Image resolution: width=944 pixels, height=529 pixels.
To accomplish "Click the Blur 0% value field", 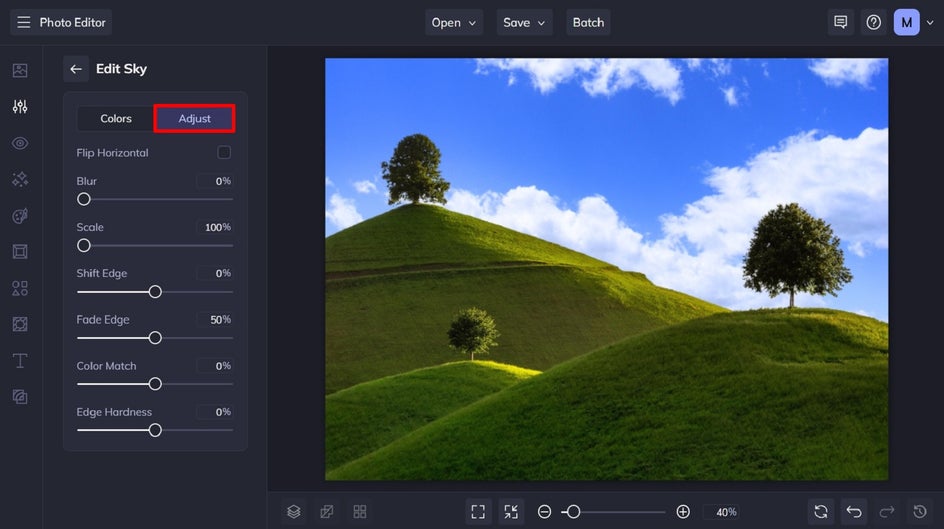I will 215,181.
